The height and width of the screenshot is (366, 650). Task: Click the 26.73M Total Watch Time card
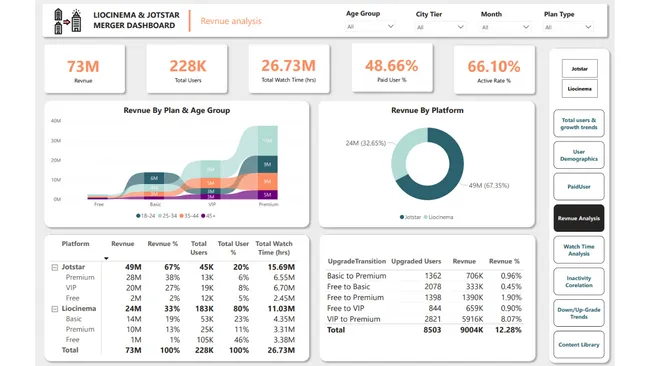(x=289, y=69)
